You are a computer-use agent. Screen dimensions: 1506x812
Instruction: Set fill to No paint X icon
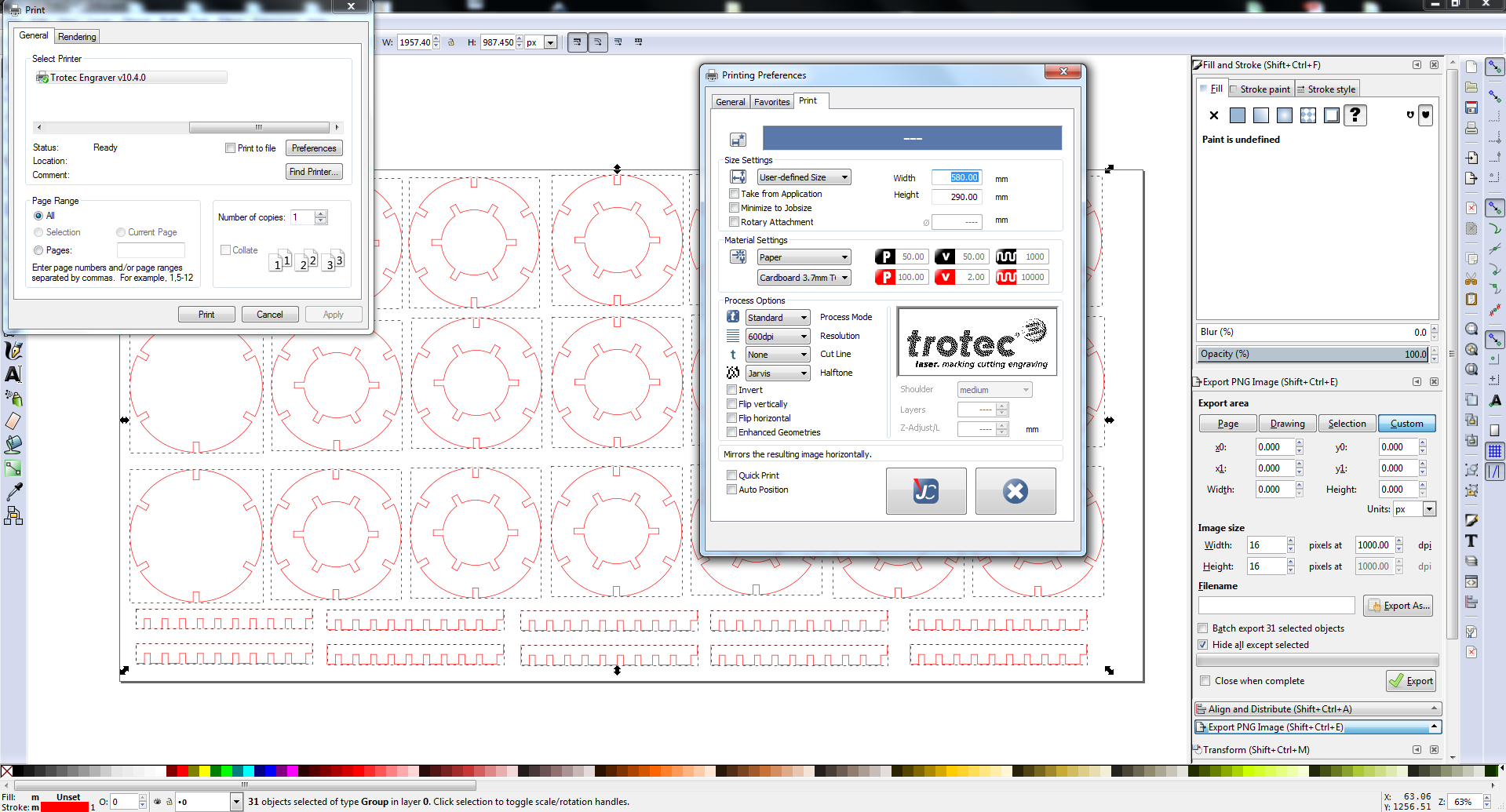click(1214, 115)
